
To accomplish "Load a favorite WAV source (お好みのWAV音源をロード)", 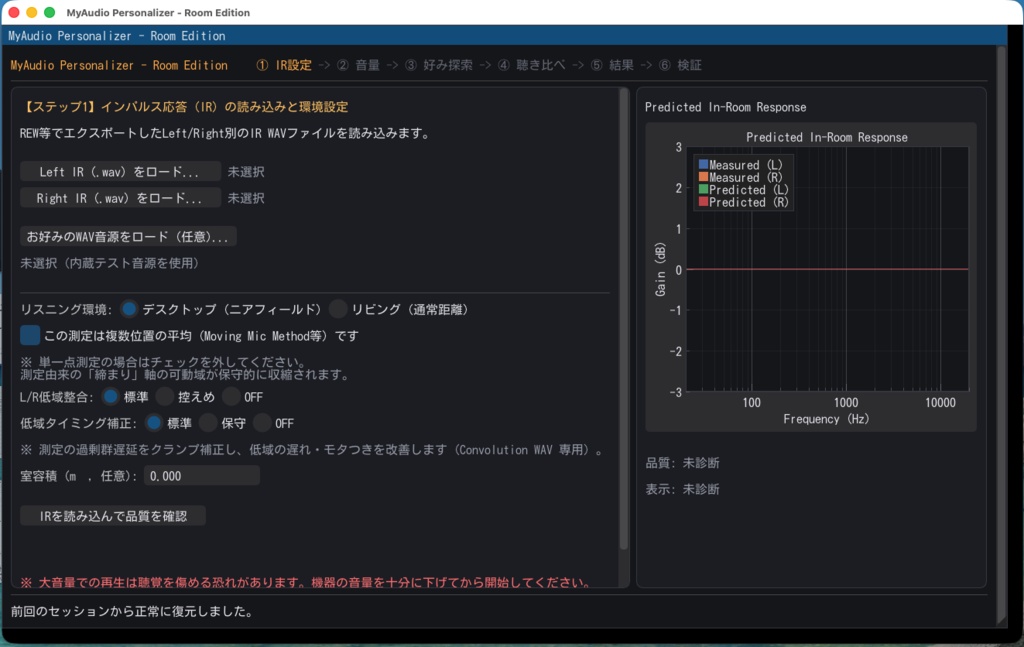I will click(x=128, y=236).
